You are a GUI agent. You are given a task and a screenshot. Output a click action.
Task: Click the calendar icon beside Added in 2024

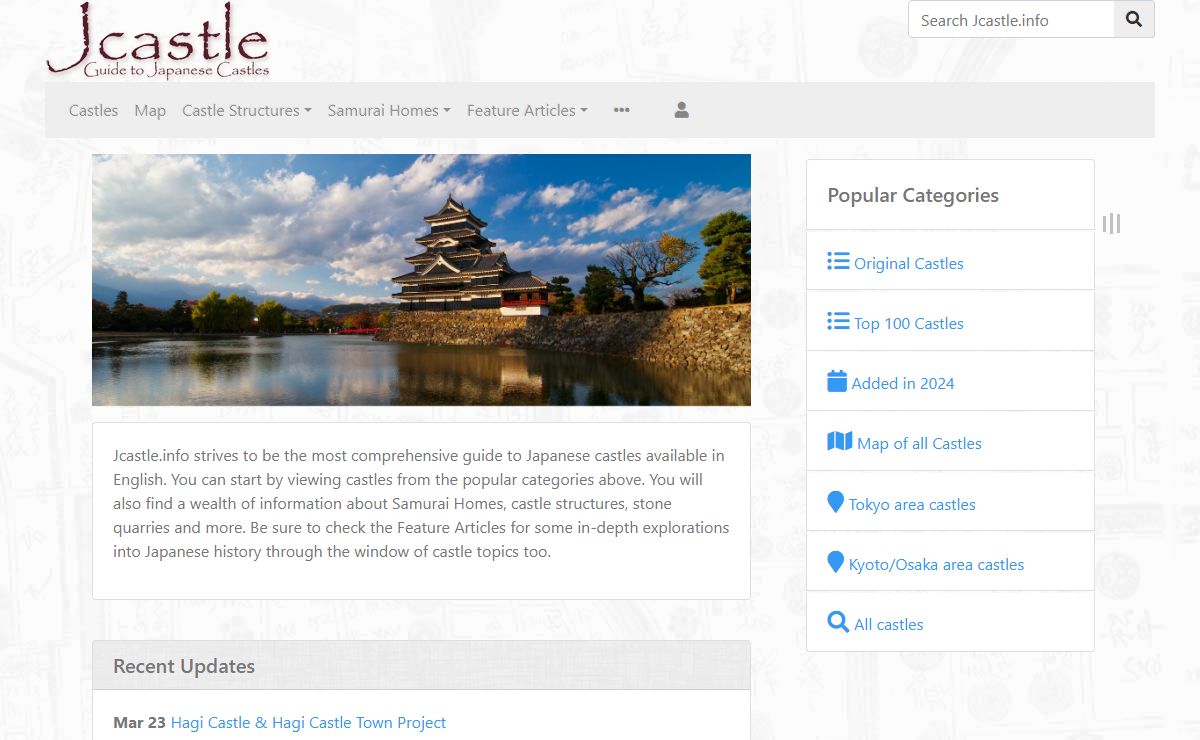coord(837,381)
